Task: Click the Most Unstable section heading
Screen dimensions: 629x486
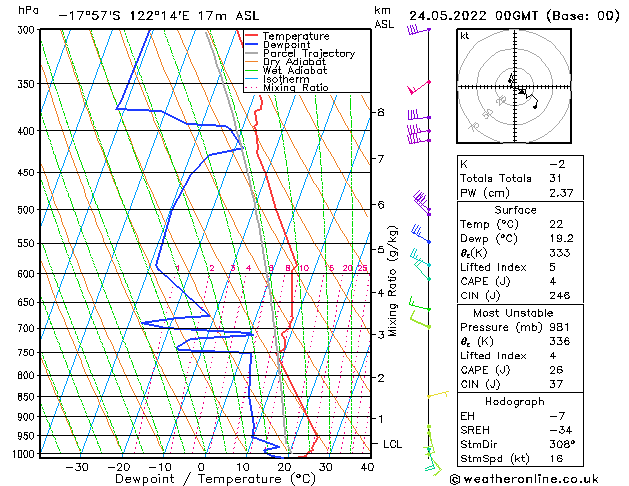Action: click(x=513, y=313)
